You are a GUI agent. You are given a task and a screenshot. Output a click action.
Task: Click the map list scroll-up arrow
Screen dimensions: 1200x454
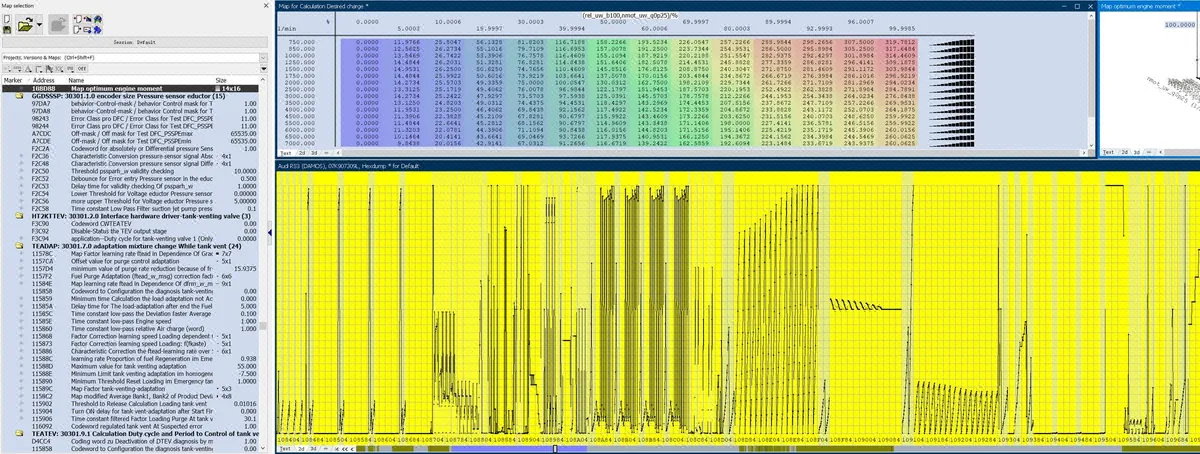coord(263,80)
